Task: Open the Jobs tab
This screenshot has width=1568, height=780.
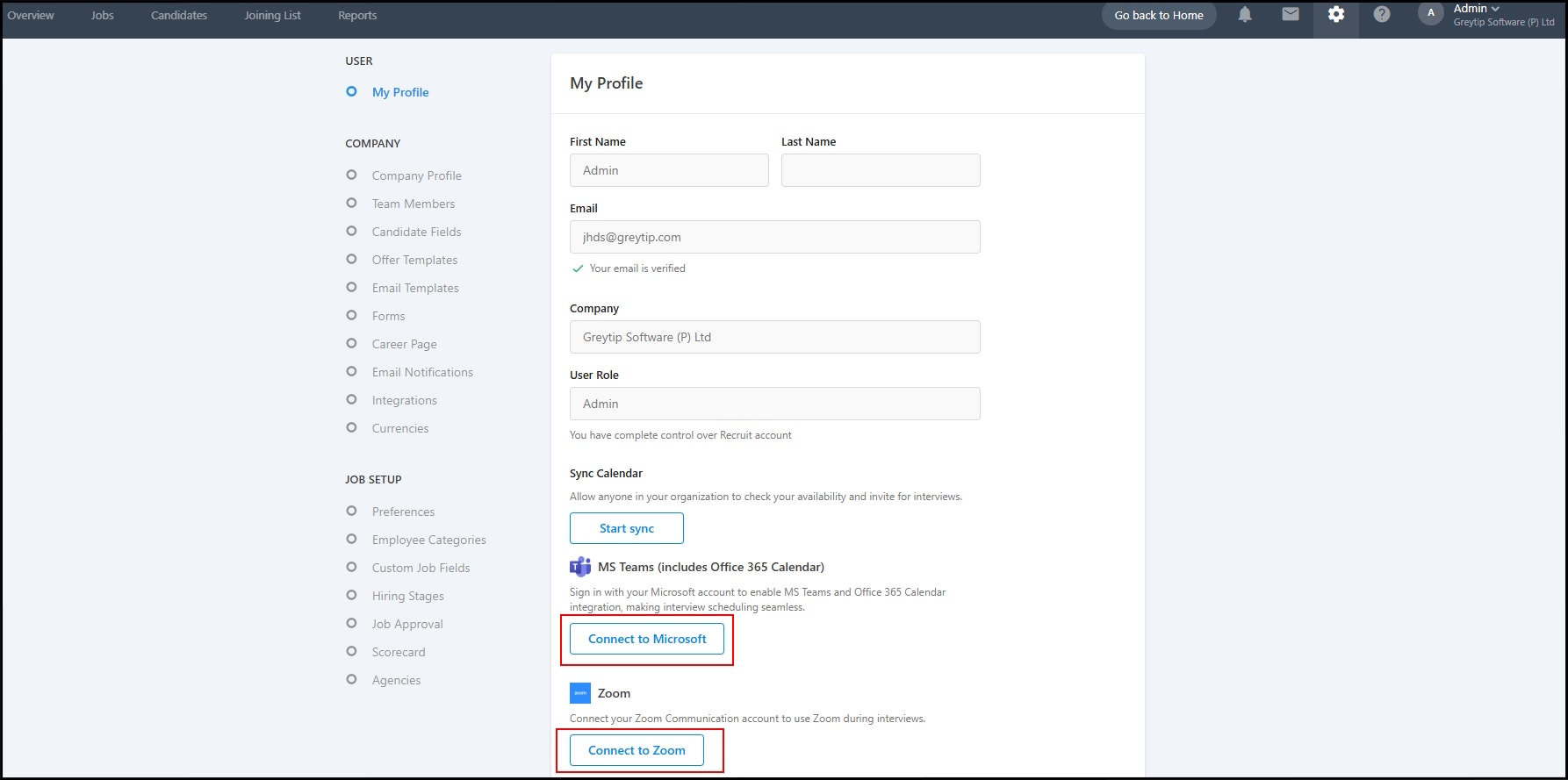Action: 103,15
